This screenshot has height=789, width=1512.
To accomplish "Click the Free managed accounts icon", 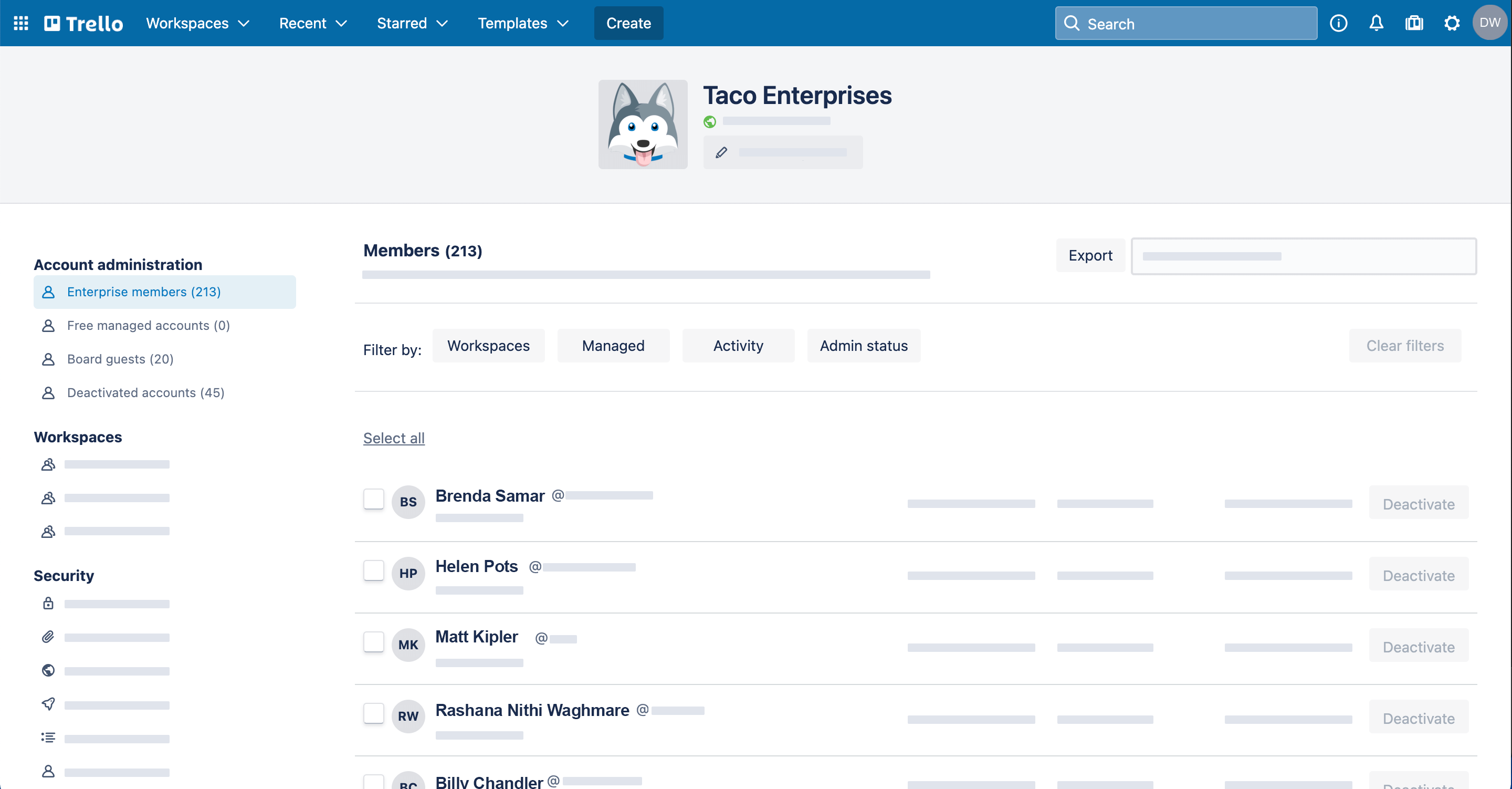I will [x=49, y=325].
